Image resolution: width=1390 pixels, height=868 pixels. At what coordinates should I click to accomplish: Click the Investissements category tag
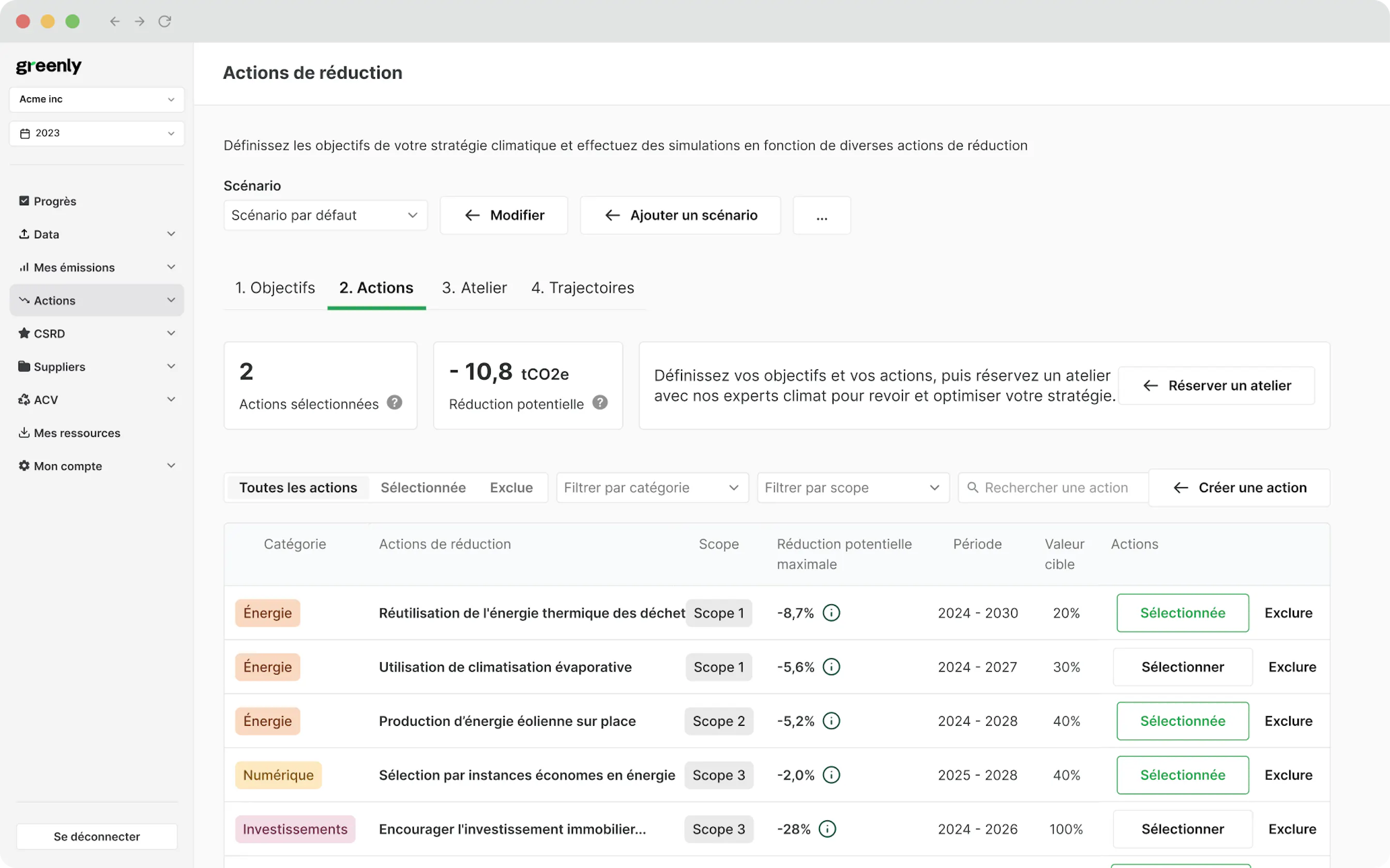[295, 828]
